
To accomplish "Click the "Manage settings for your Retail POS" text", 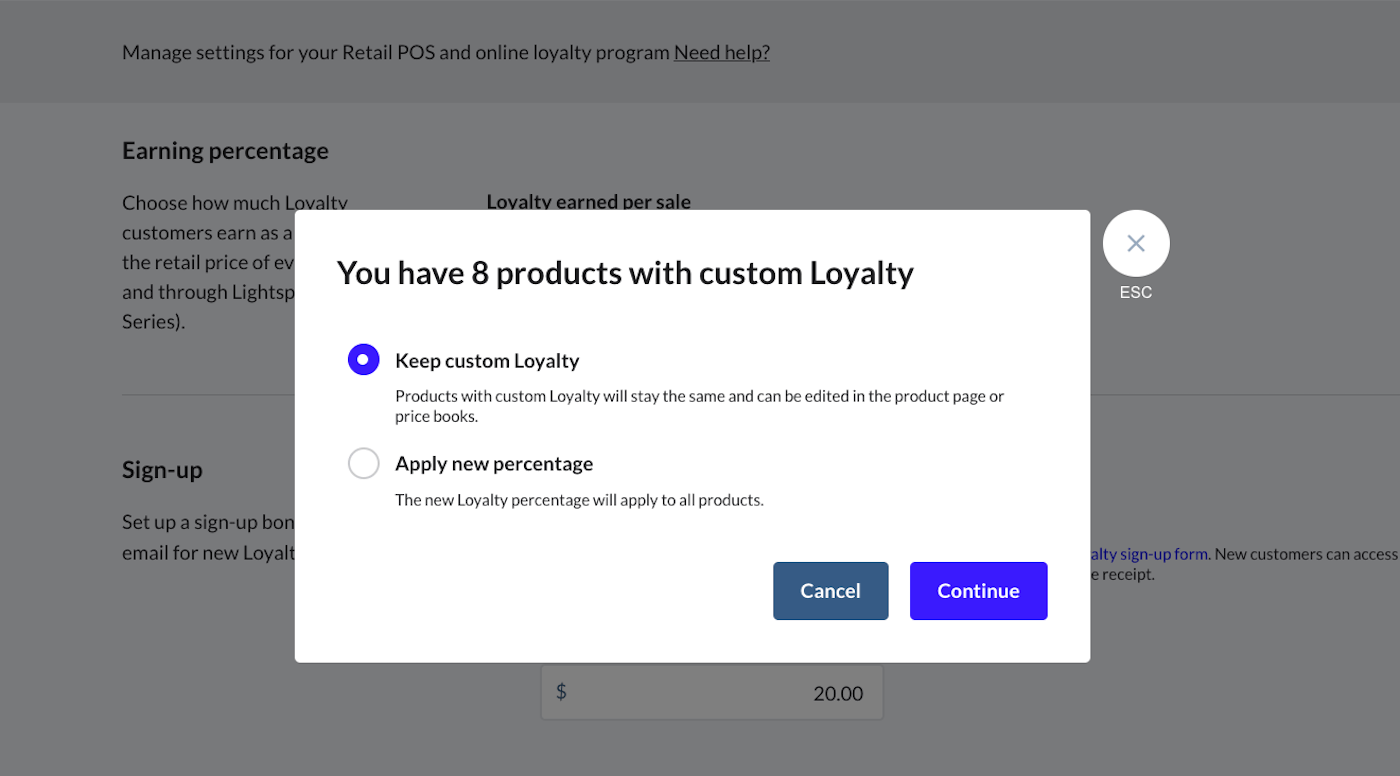I will 395,52.
